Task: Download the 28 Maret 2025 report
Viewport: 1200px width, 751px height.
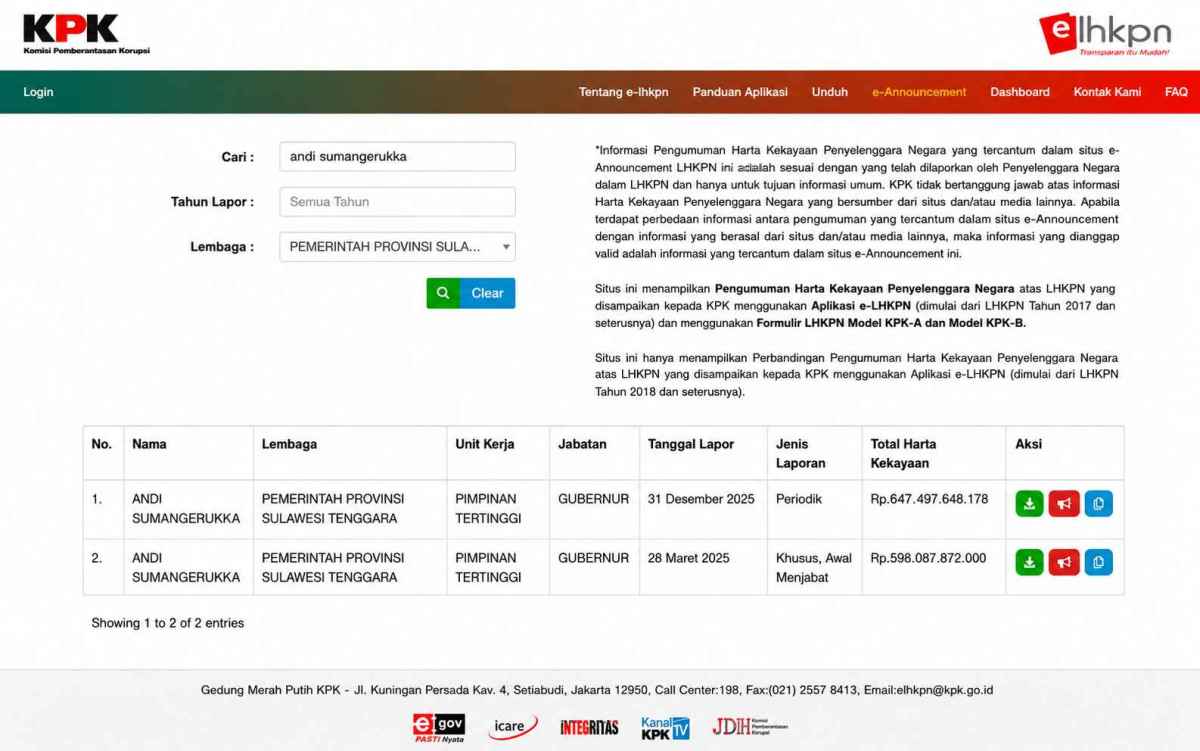Action: tap(1029, 562)
